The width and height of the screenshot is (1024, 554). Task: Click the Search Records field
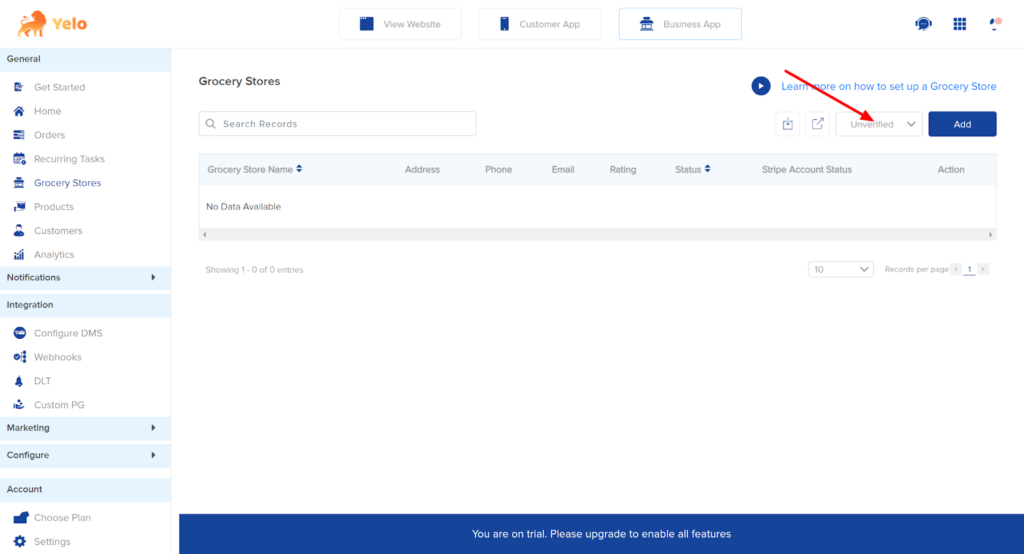coord(337,124)
